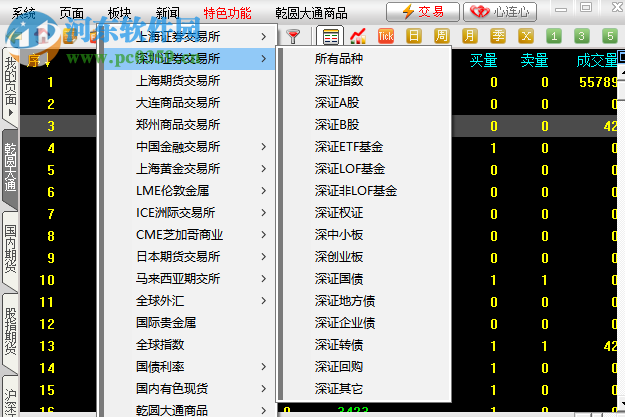Select 国际贵金属 menu entry

click(190, 323)
